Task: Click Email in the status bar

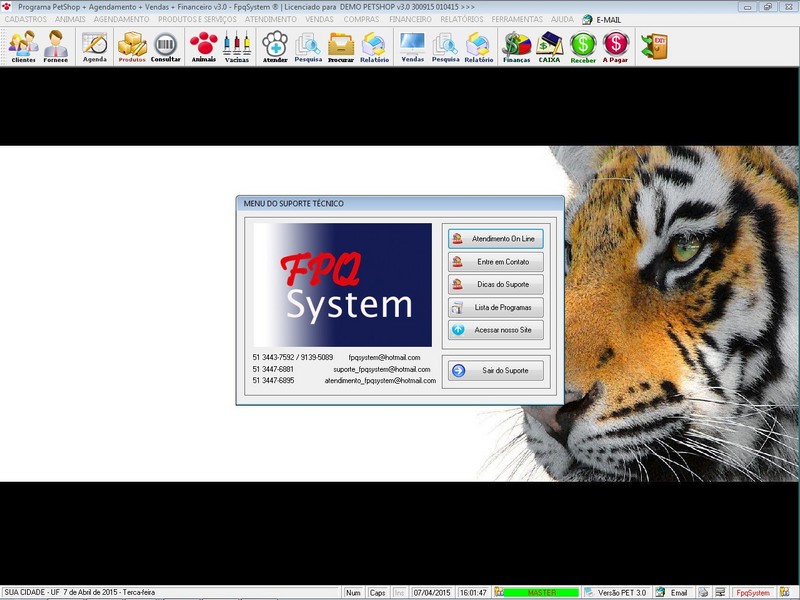Action: click(679, 593)
